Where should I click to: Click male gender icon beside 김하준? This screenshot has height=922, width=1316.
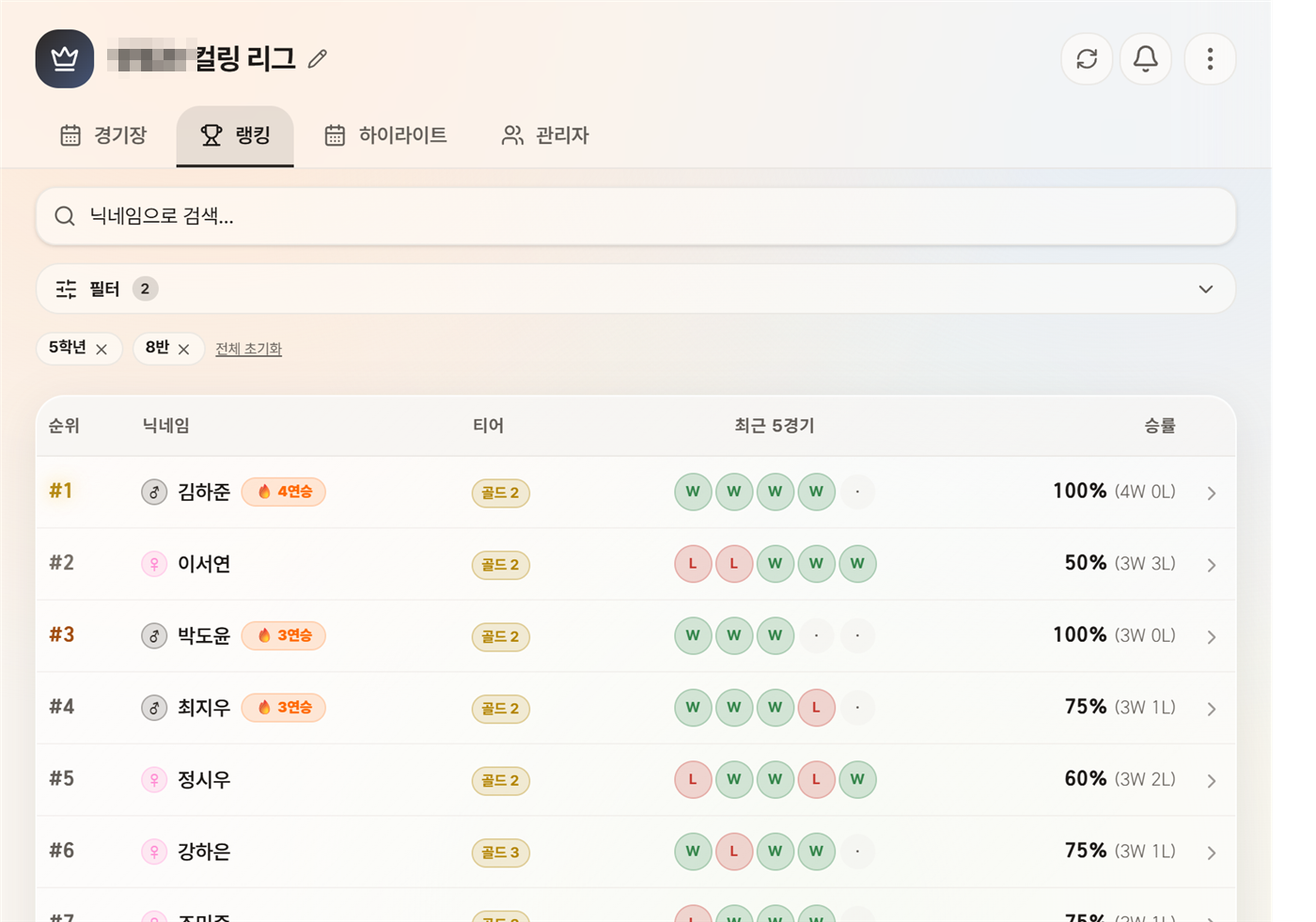(154, 492)
